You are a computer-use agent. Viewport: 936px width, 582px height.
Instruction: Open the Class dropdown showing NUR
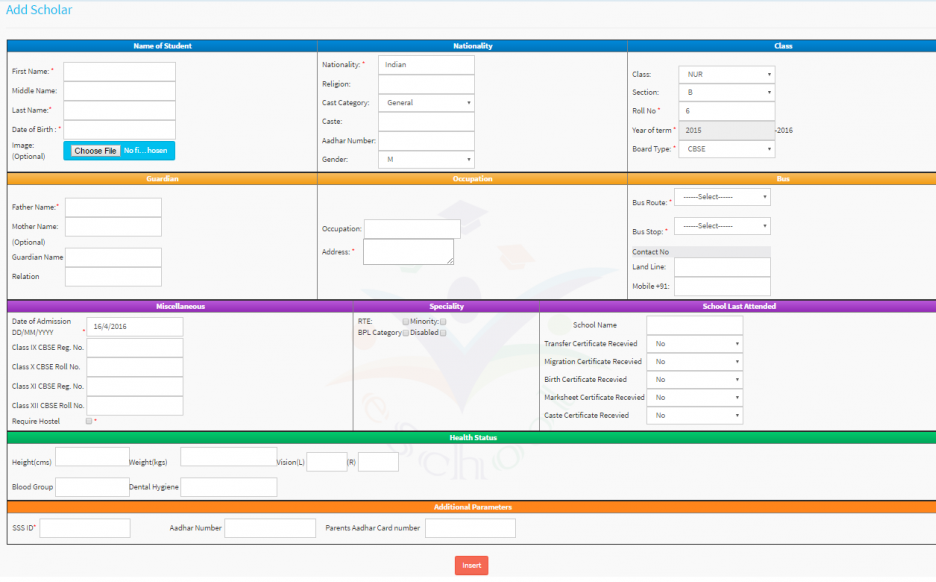click(x=727, y=73)
